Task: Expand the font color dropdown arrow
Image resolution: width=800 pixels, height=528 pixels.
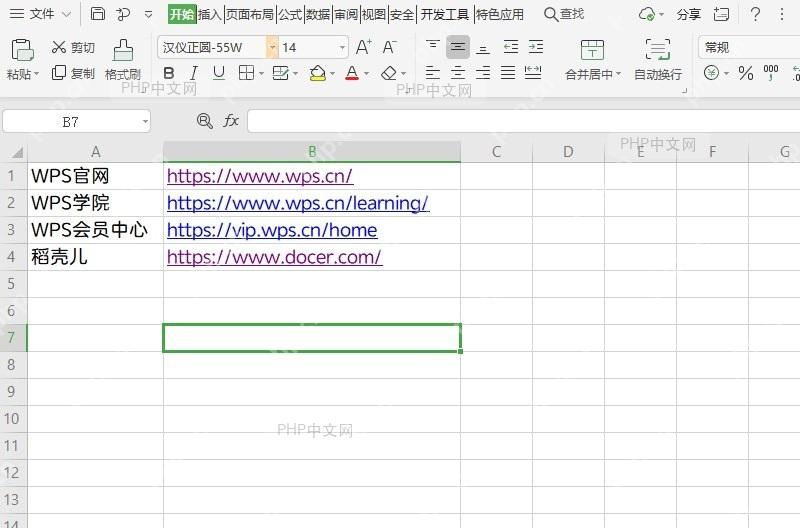Action: (x=366, y=74)
